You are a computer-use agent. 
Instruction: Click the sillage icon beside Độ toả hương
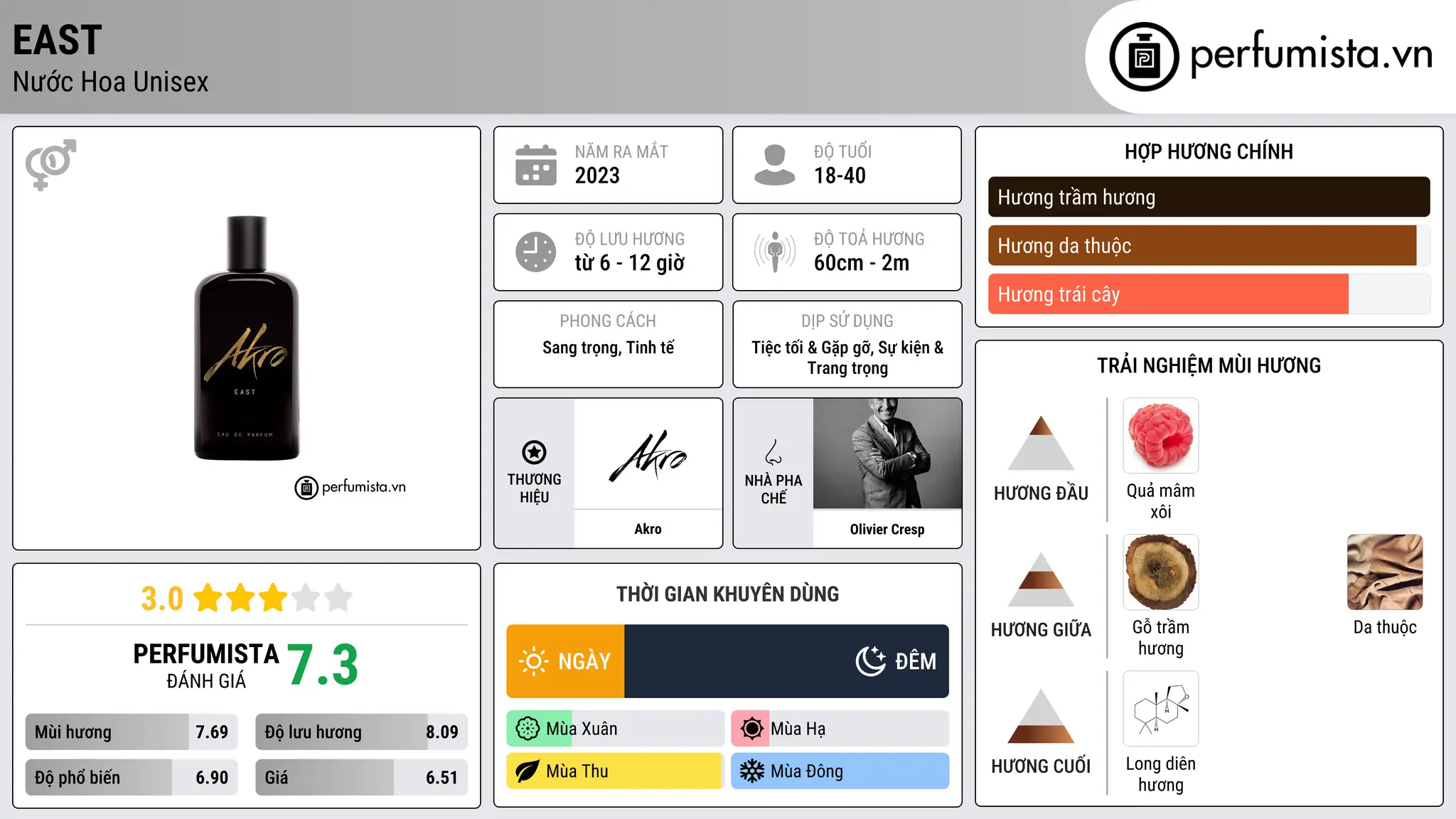(774, 252)
